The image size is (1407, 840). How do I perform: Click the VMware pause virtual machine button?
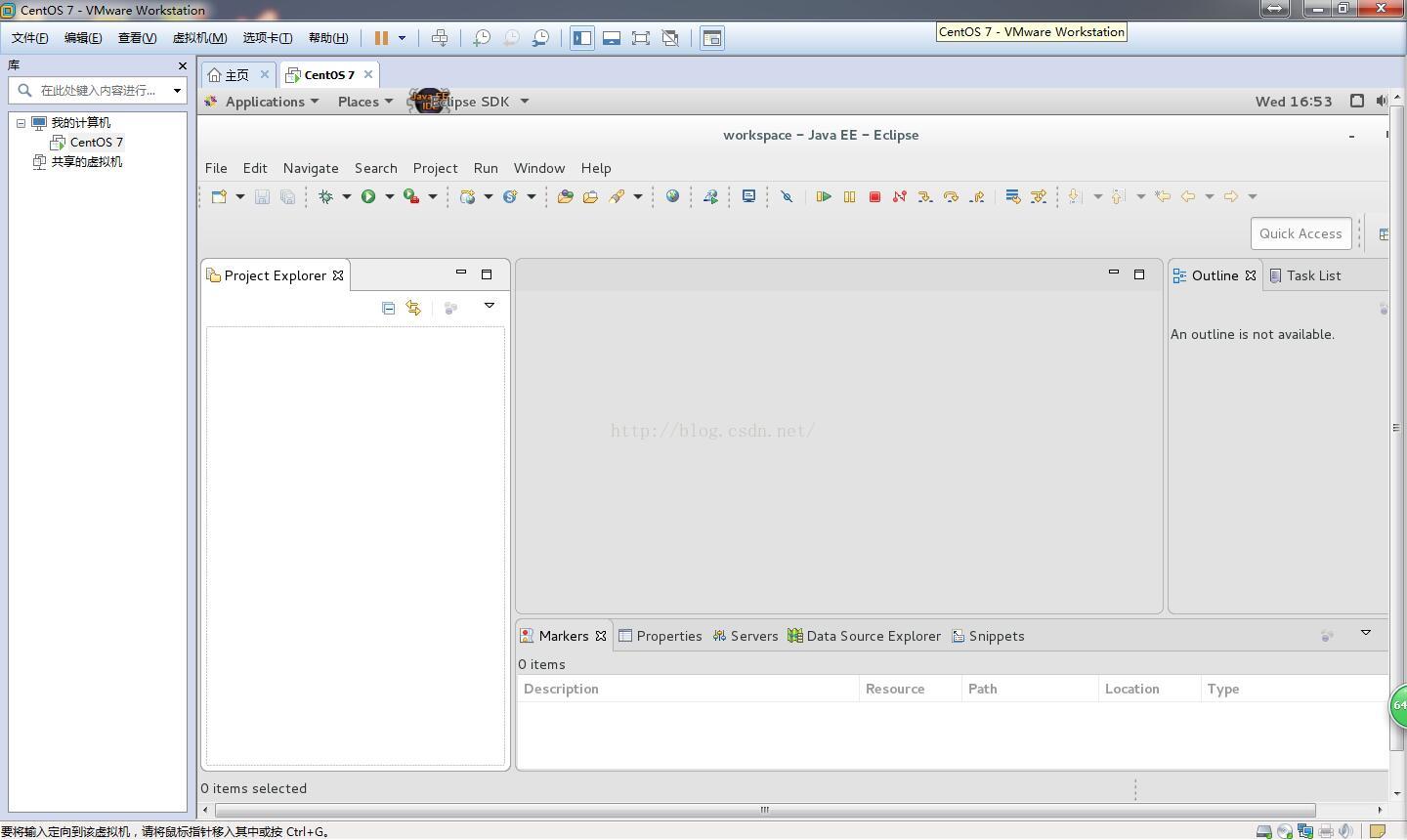click(x=381, y=38)
